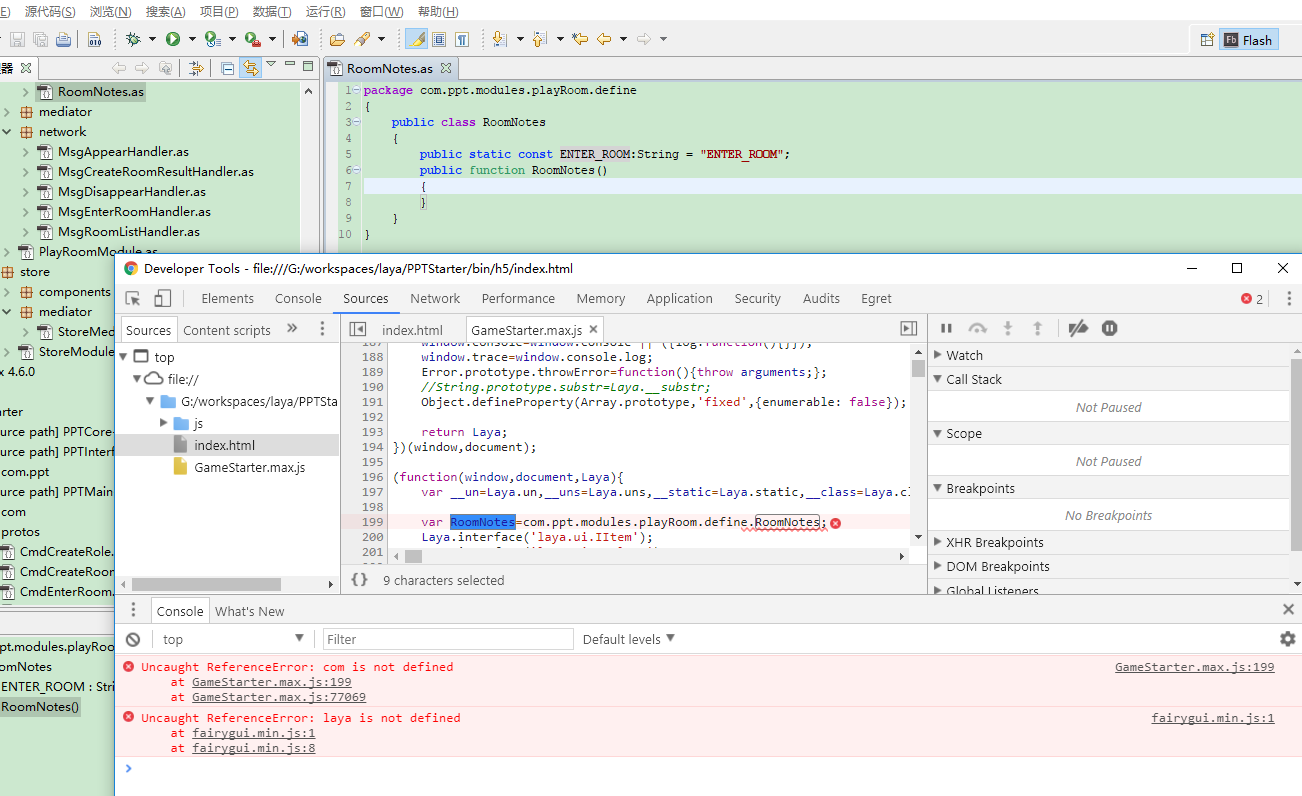Open the Default levels dropdown

(628, 639)
